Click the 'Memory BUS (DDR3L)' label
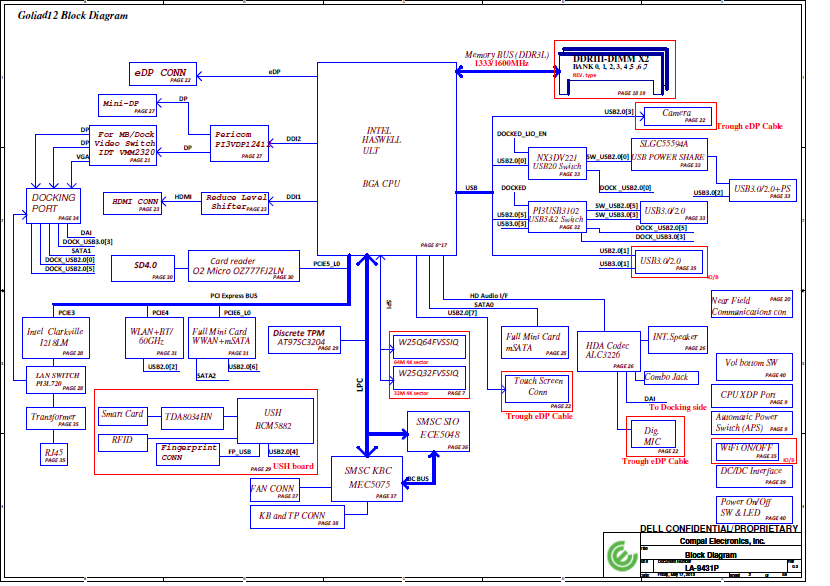Image resolution: width=830 pixels, height=586 pixels. [x=507, y=55]
